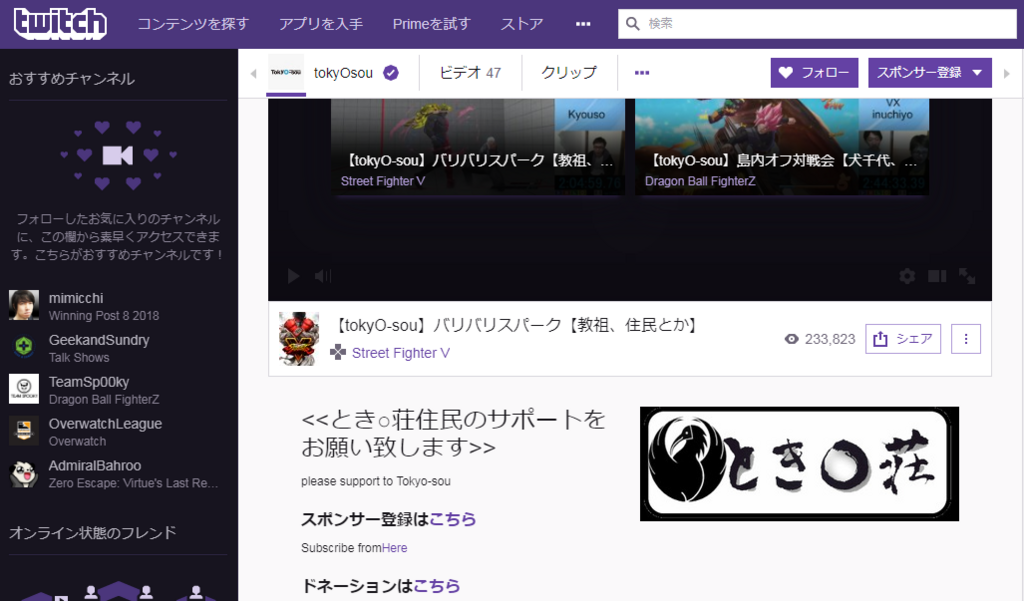Open the バリバリスパーク Street Fighter V video card
1024x601 pixels.
point(477,147)
